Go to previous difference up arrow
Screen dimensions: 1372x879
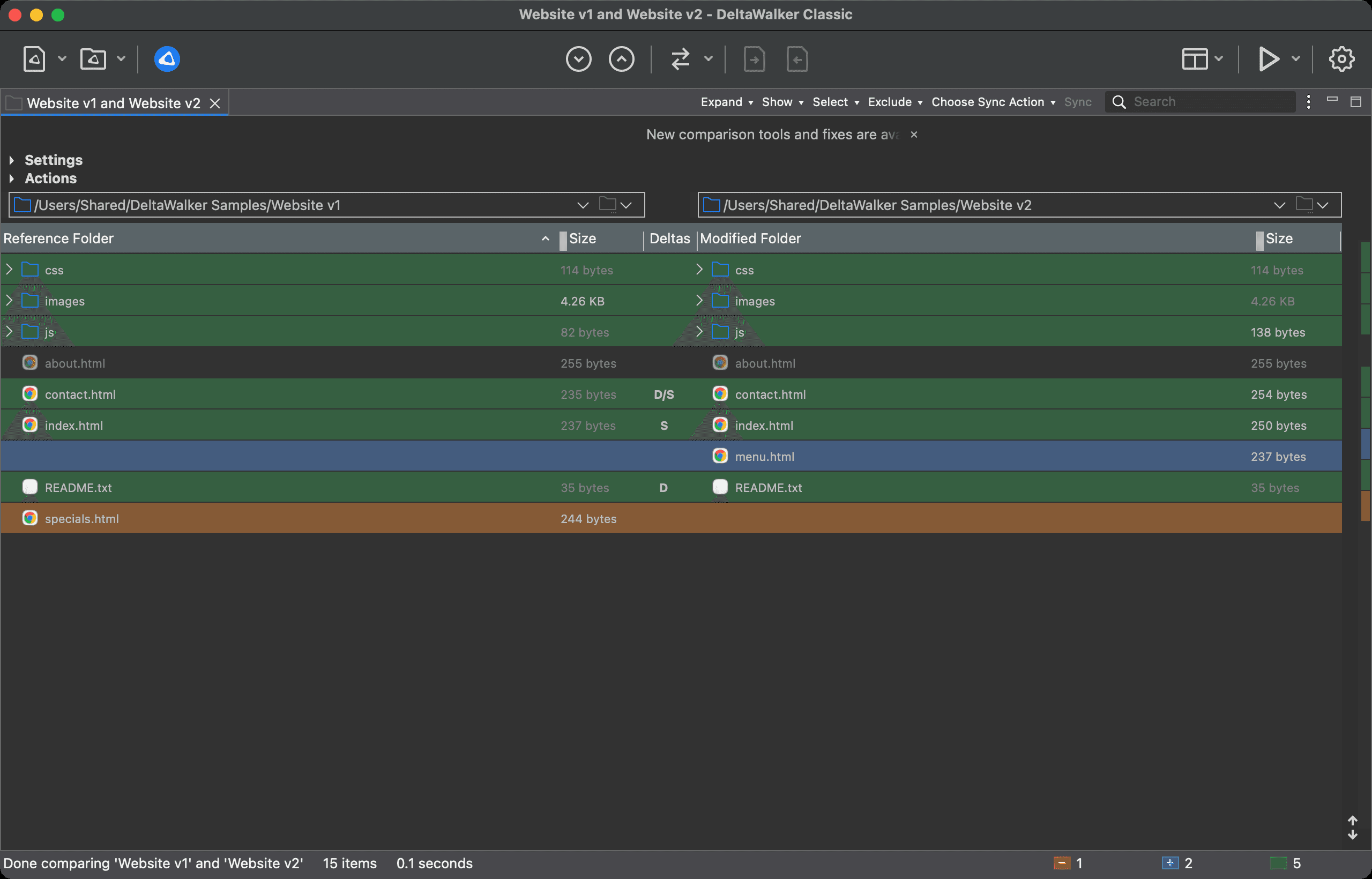pos(622,59)
